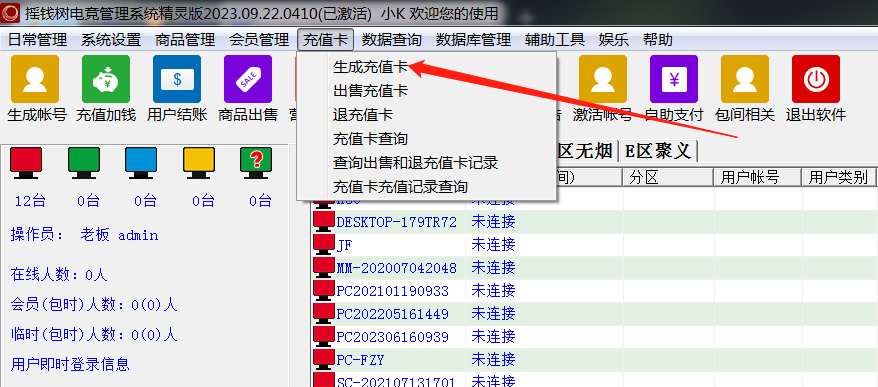878x387 pixels.
Task: Select the JF computer name
Action: (x=344, y=245)
